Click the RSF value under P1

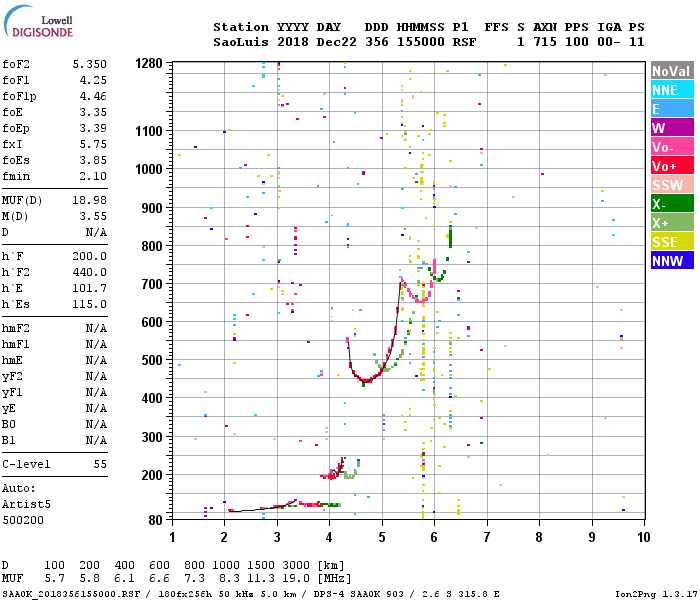pyautogui.click(x=464, y=42)
